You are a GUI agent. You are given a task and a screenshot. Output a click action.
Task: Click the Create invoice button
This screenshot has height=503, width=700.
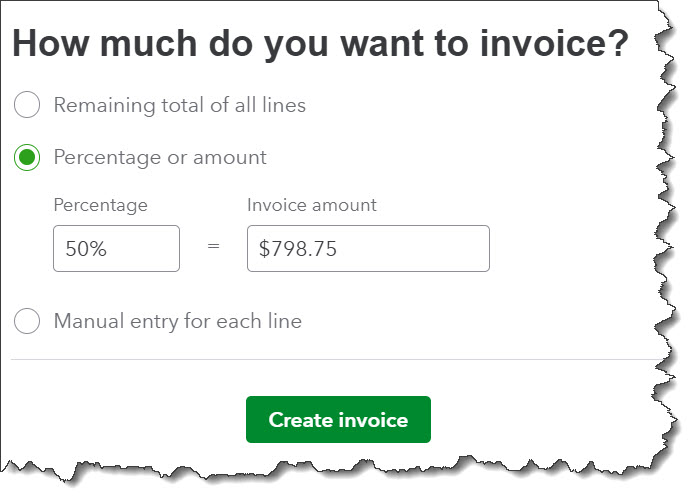(x=338, y=420)
